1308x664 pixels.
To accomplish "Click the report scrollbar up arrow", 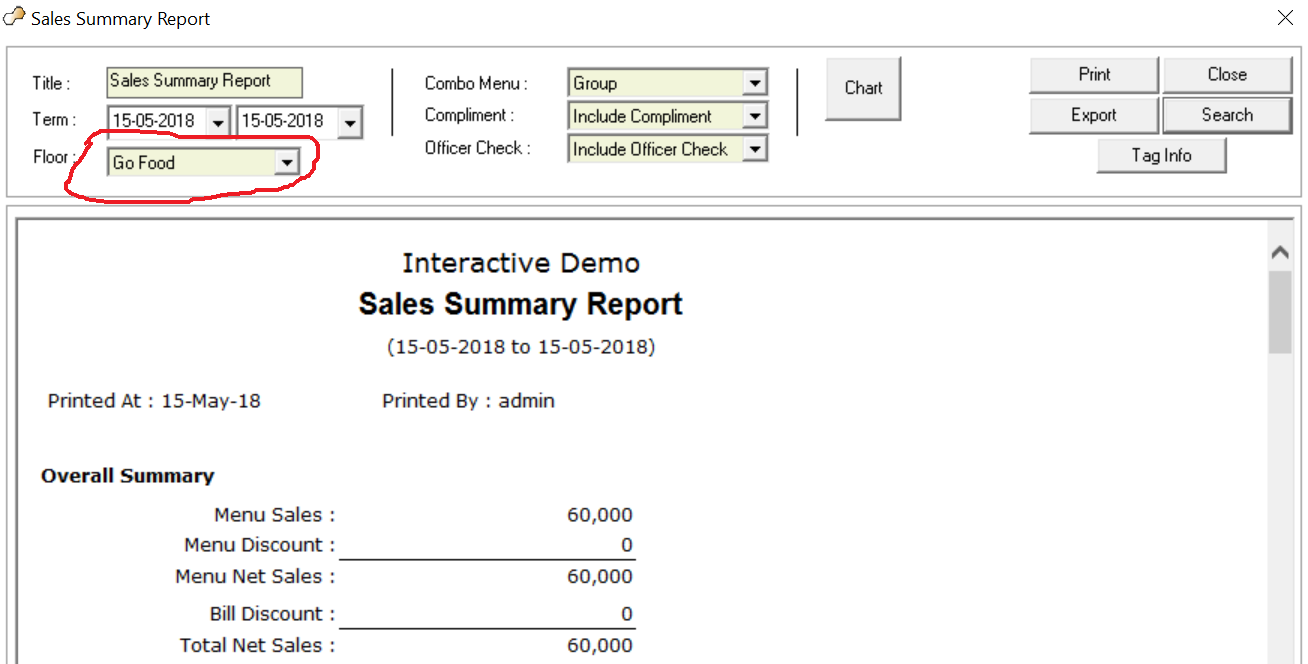I will 1280,254.
